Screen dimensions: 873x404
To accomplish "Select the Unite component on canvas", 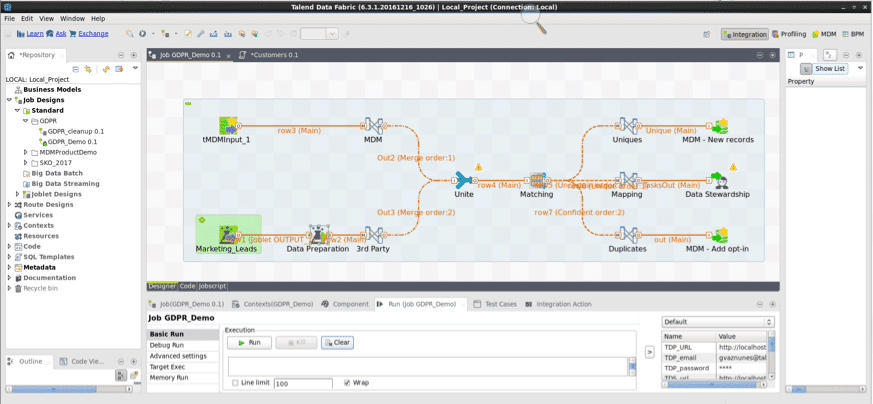I will pos(464,180).
